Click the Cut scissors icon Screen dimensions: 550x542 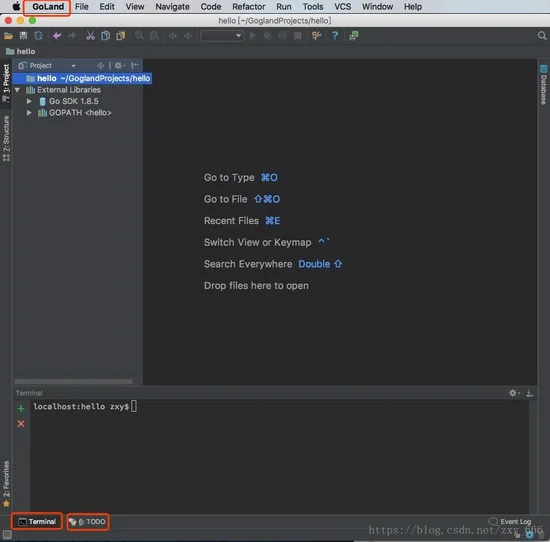click(x=90, y=36)
